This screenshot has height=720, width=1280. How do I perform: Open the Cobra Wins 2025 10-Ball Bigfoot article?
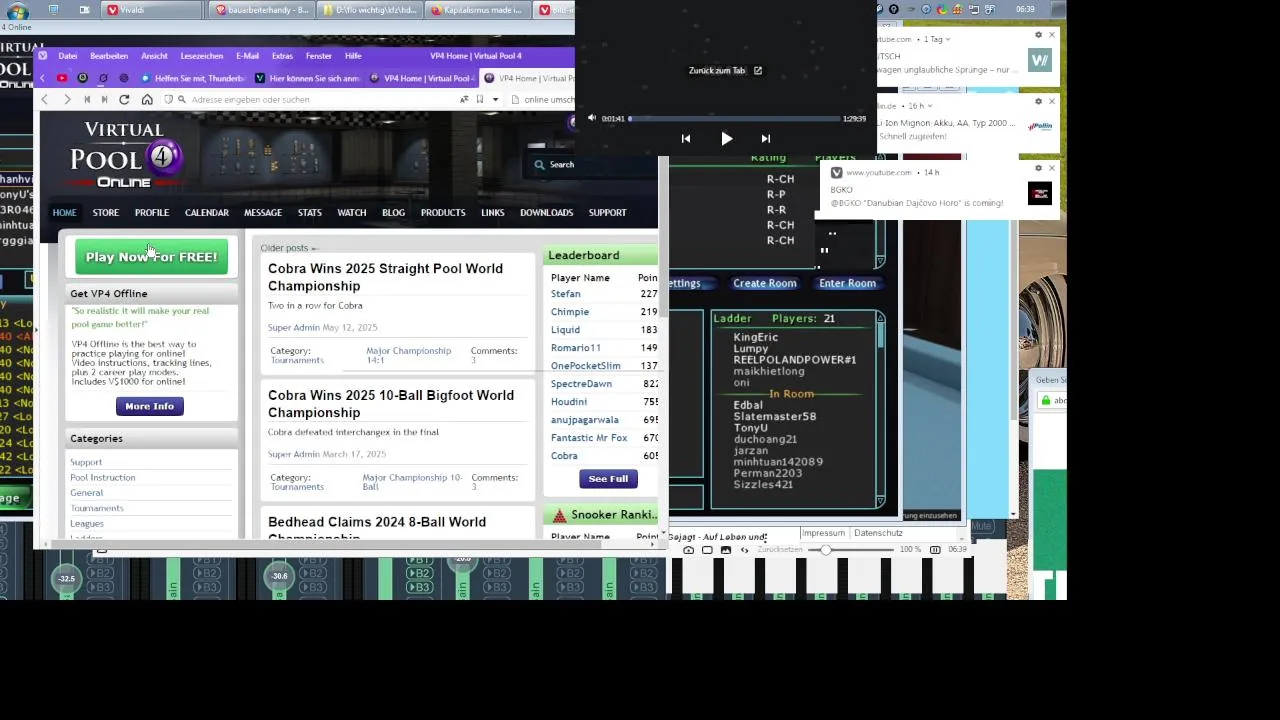(x=391, y=404)
